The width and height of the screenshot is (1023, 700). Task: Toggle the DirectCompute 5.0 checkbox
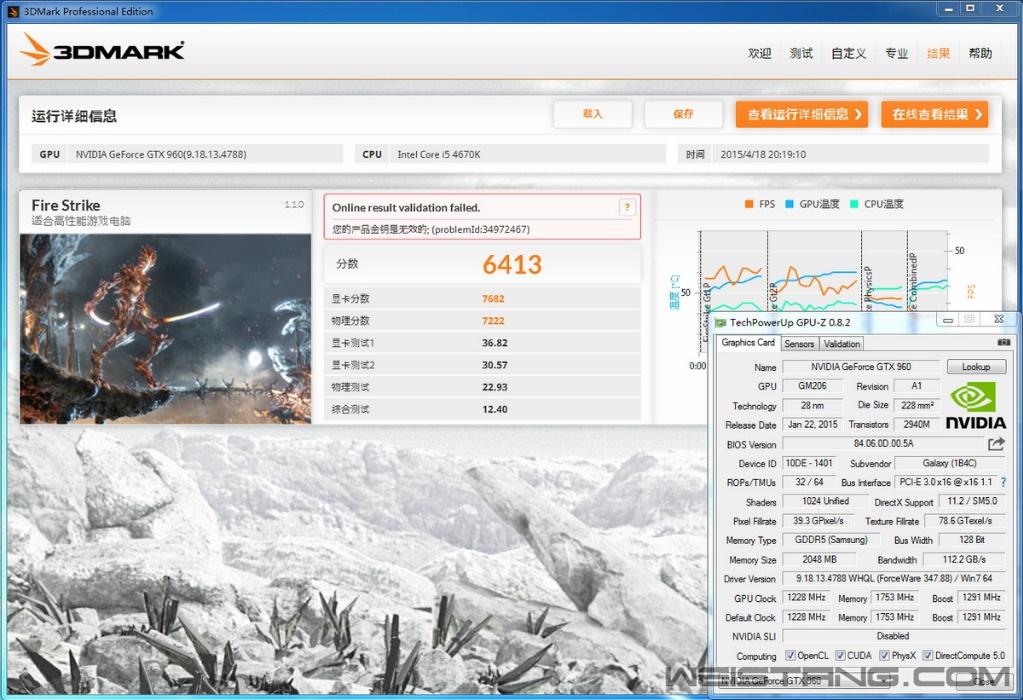tap(928, 656)
